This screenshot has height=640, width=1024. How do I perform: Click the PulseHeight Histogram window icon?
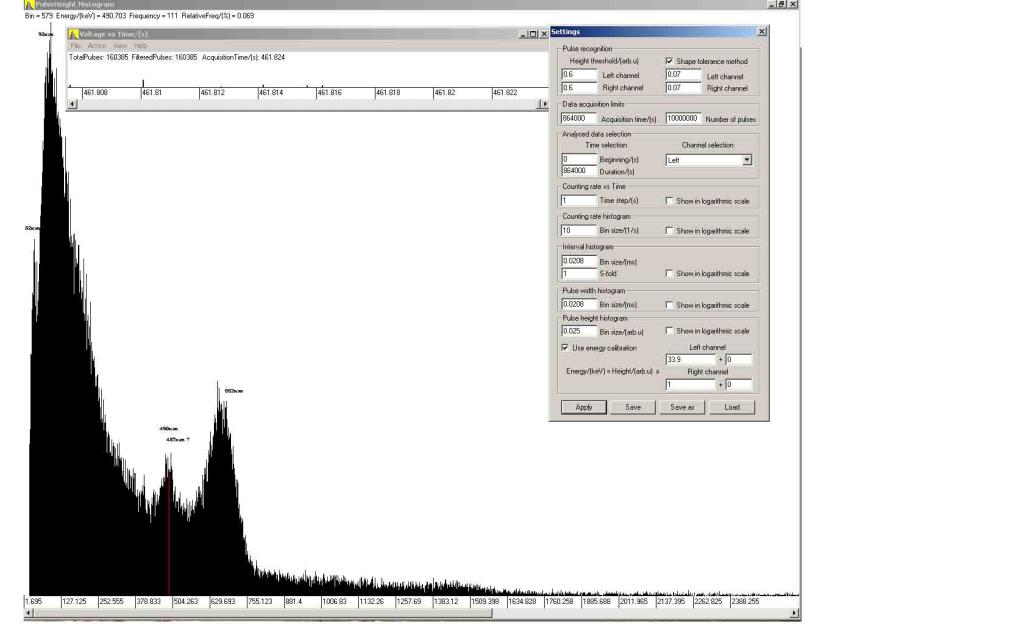point(29,5)
